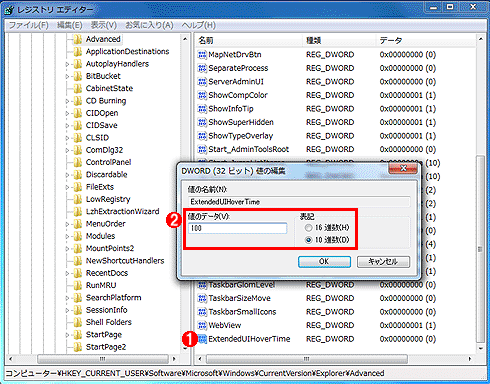
Task: Close the DWORD edit dialog
Action: [x=403, y=168]
